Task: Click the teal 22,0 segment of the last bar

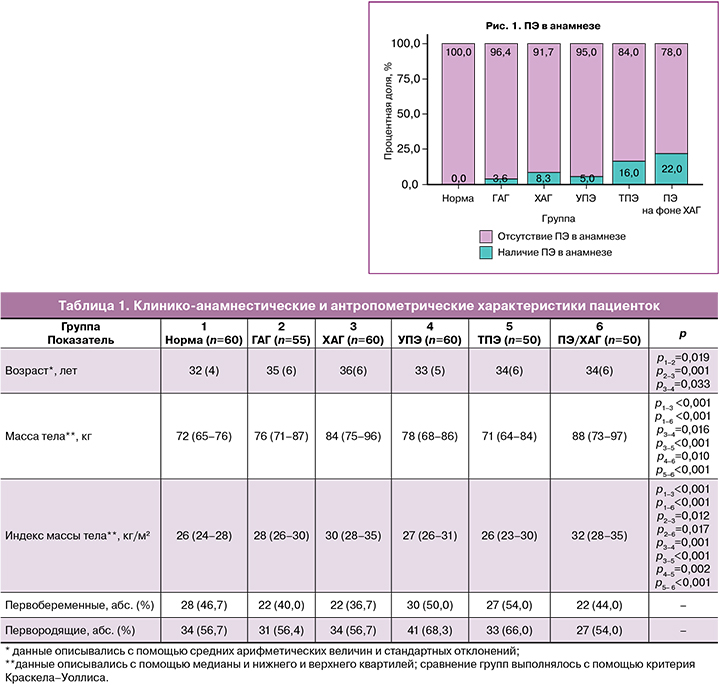Action: pyautogui.click(x=670, y=169)
